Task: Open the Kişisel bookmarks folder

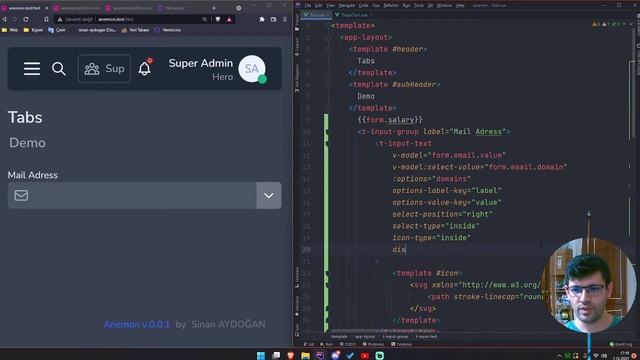Action: [33, 30]
